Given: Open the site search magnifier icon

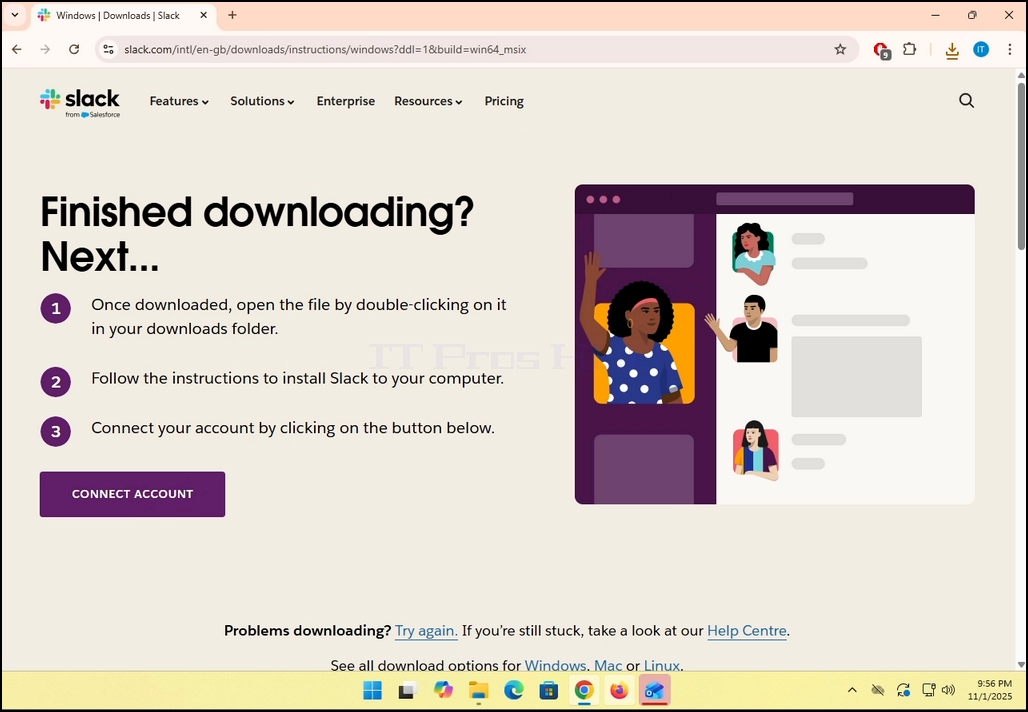Looking at the screenshot, I should pos(966,100).
